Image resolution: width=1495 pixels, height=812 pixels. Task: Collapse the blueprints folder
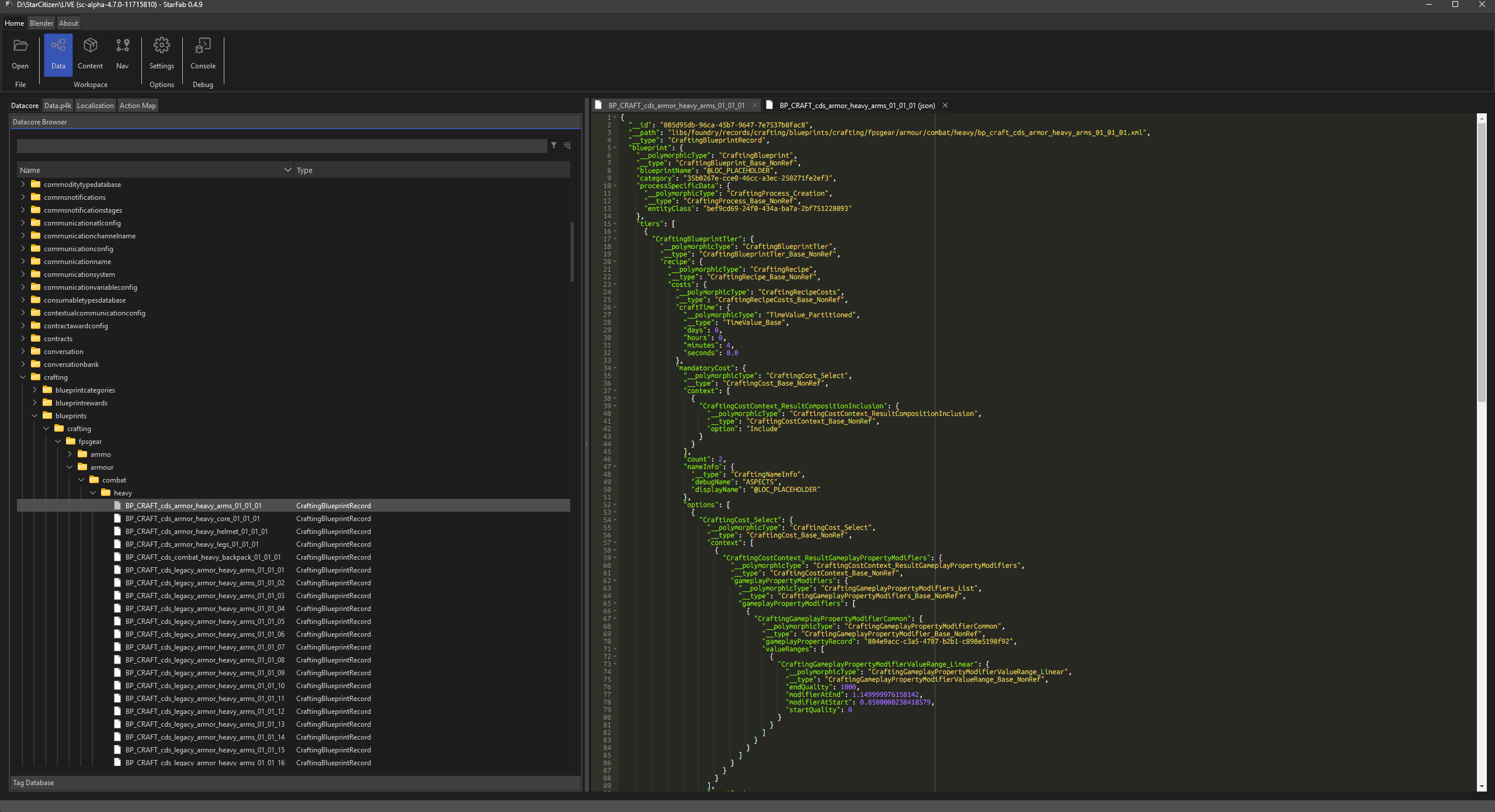tap(34, 416)
